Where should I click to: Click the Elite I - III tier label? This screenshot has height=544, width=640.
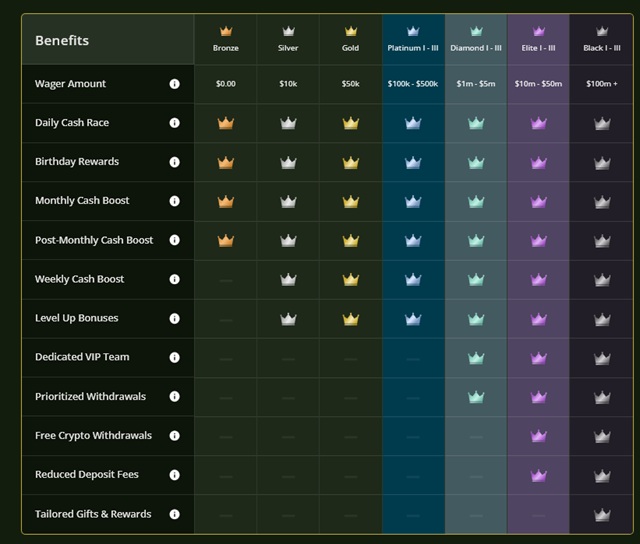click(539, 48)
